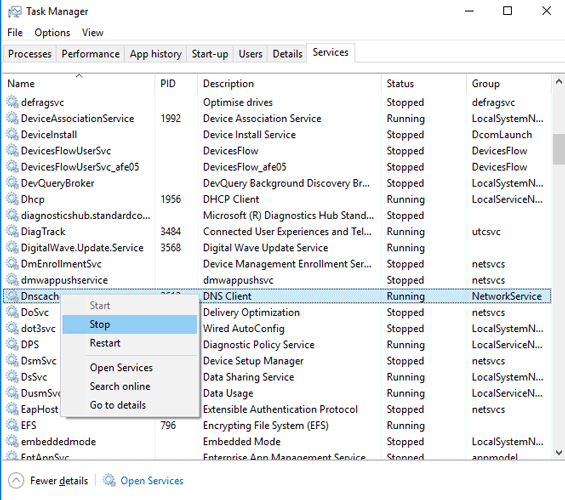The width and height of the screenshot is (565, 500).
Task: Sort by the Status column header
Action: 424,84
